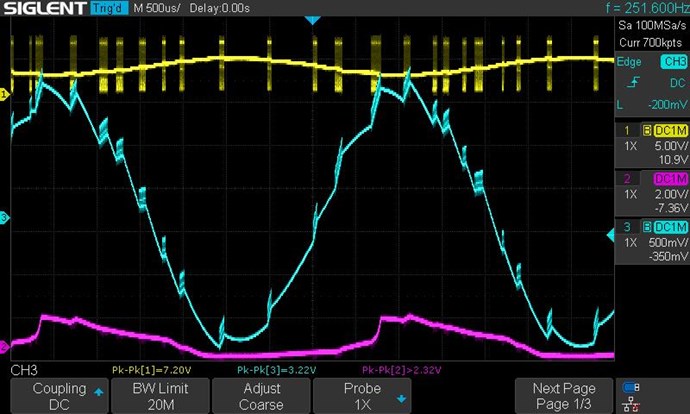Click channel 3 cyan ground marker
The height and width of the screenshot is (414, 690).
4,217
